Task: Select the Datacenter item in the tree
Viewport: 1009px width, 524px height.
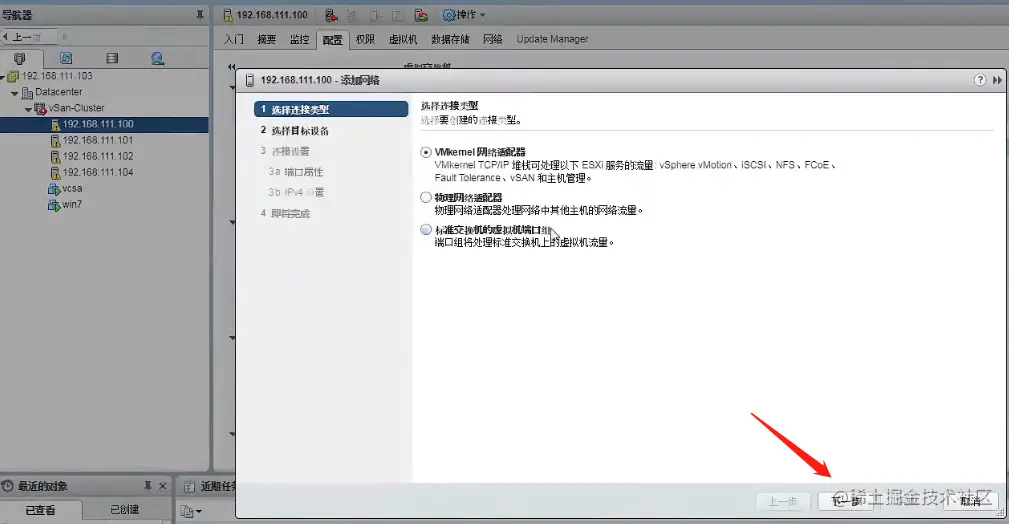Action: click(59, 92)
